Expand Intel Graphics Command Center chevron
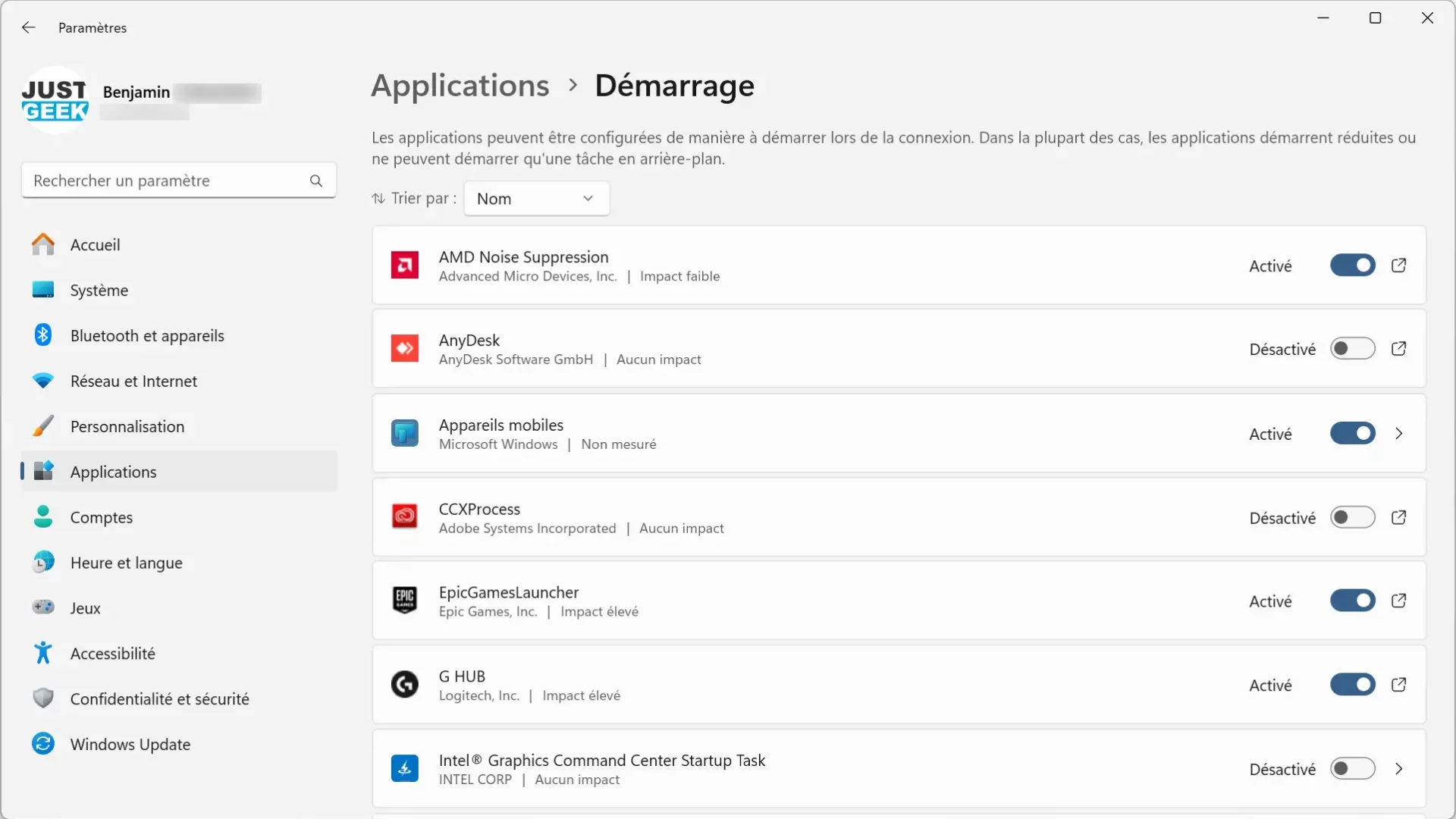 pos(1399,769)
